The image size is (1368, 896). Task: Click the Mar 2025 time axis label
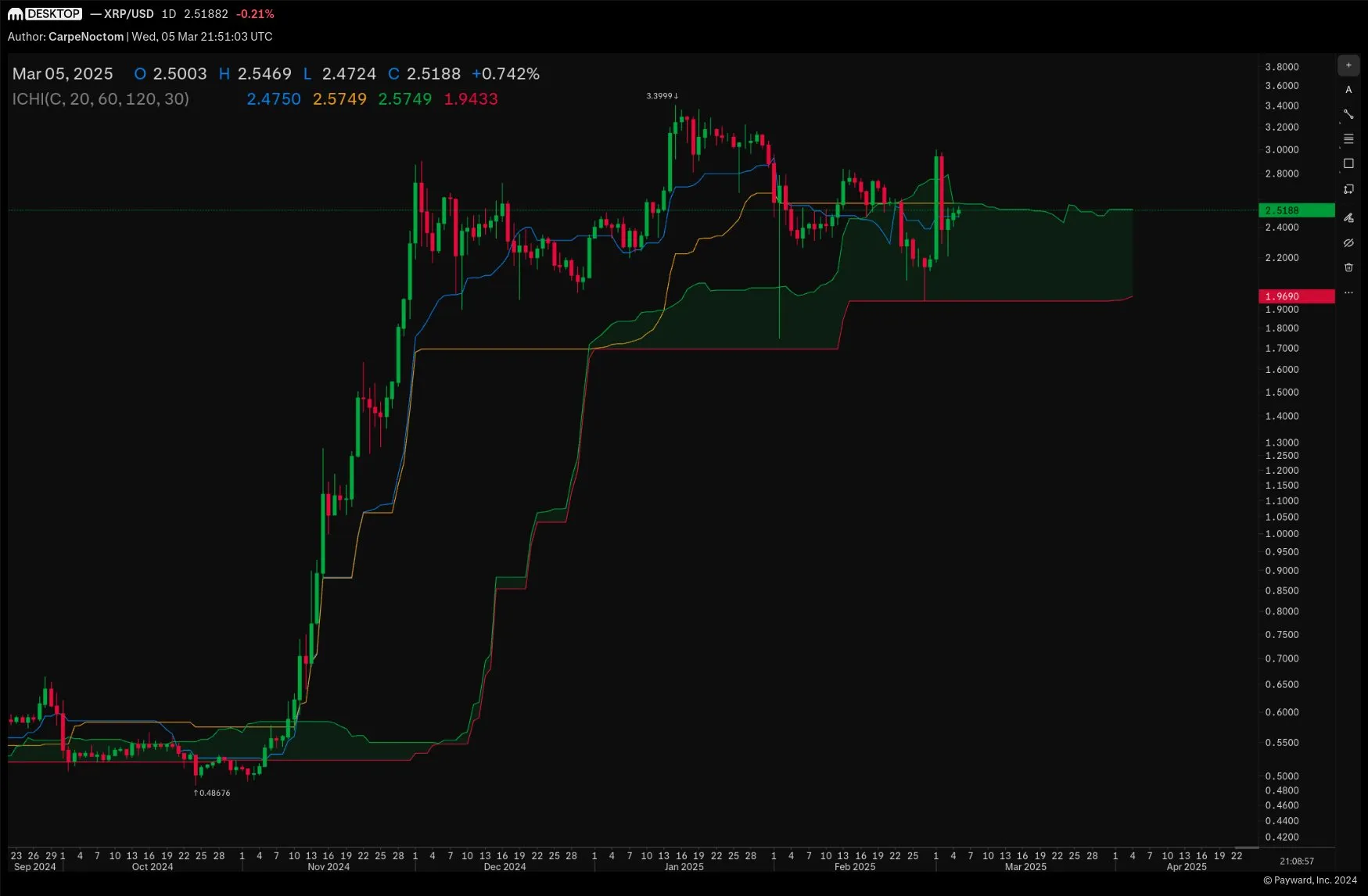[x=1025, y=866]
